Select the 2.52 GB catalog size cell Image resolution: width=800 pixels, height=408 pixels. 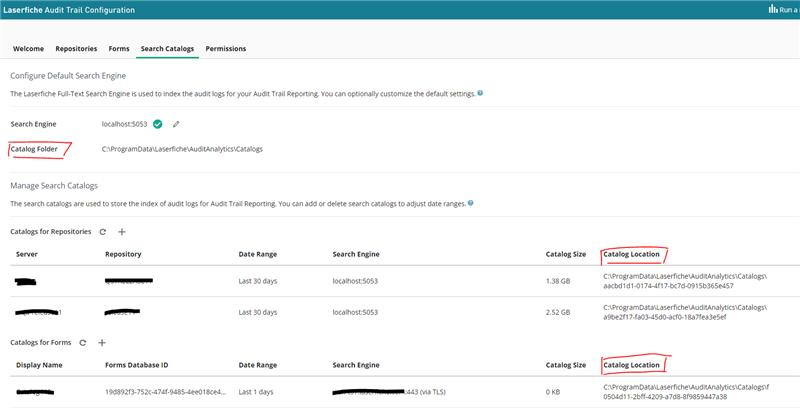click(558, 312)
